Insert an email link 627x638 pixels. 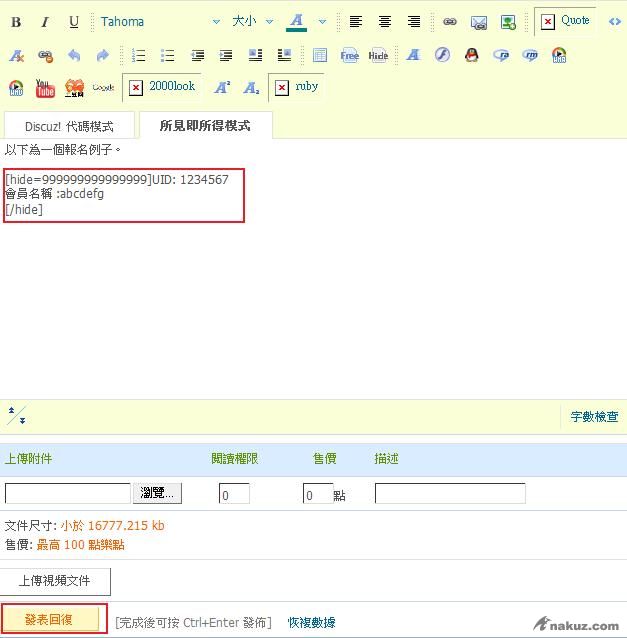pyautogui.click(x=479, y=22)
